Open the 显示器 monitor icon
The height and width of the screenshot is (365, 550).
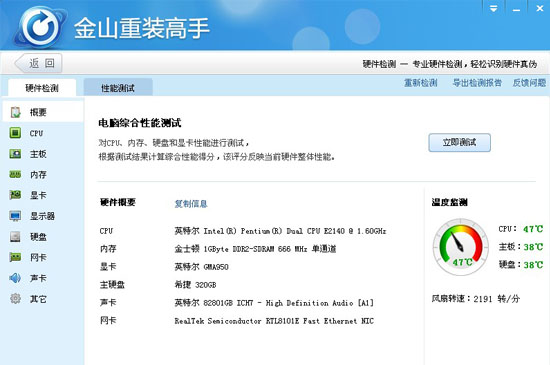(x=15, y=216)
